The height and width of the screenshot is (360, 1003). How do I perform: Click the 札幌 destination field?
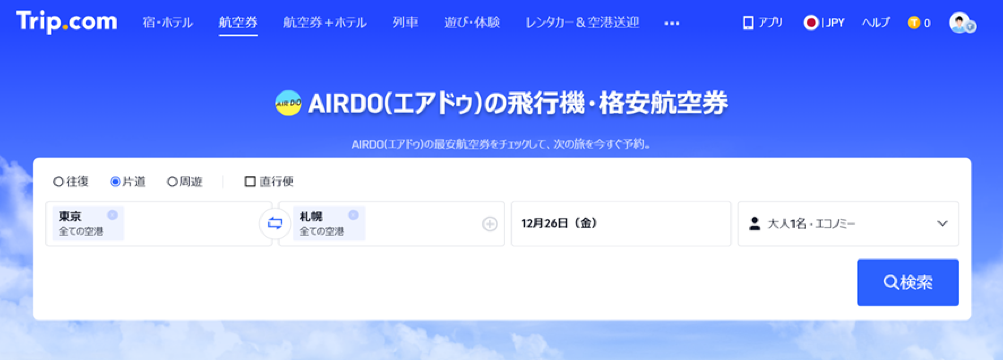click(x=391, y=224)
